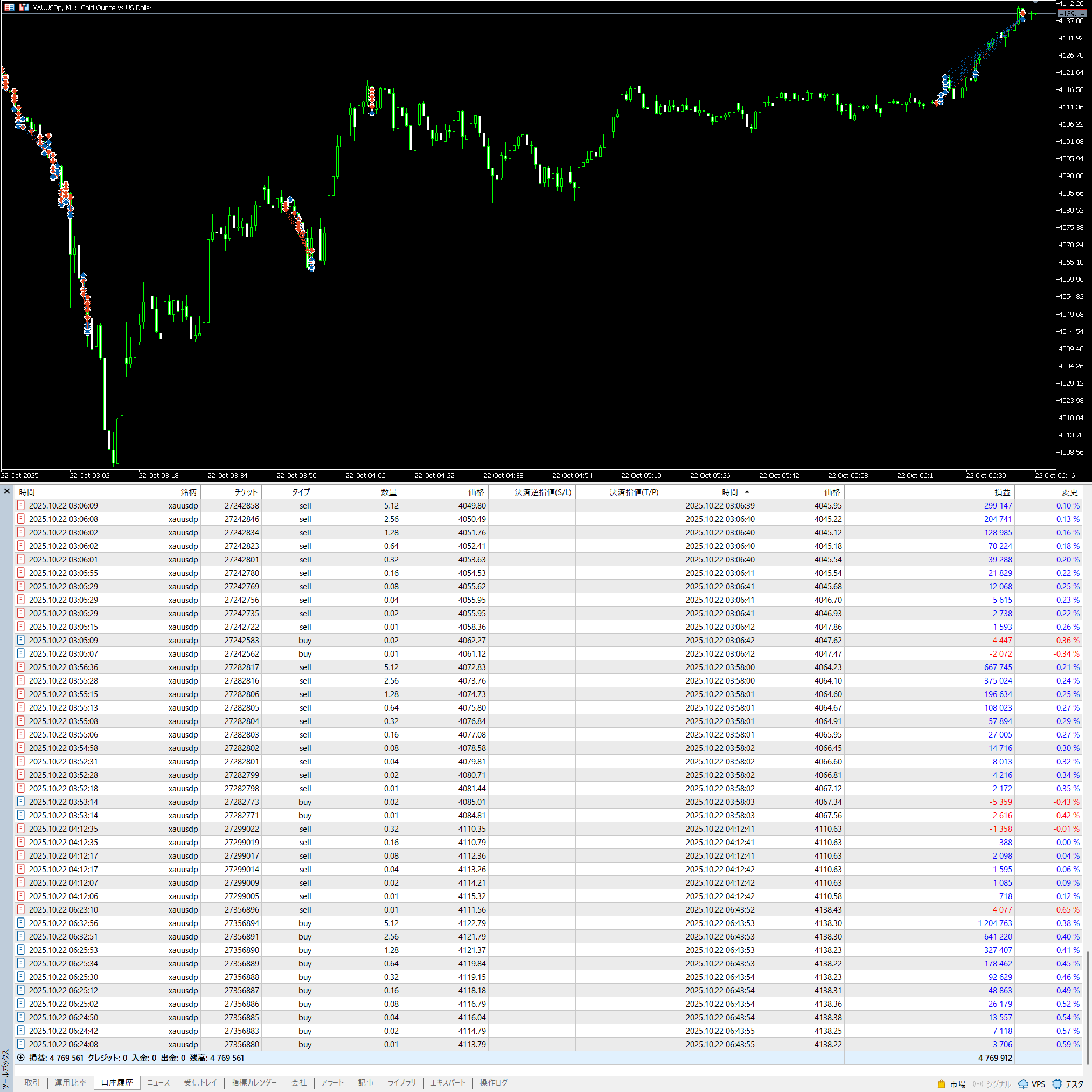1092x1092 pixels.
Task: Open the 運用比率 tab
Action: tap(71, 1082)
